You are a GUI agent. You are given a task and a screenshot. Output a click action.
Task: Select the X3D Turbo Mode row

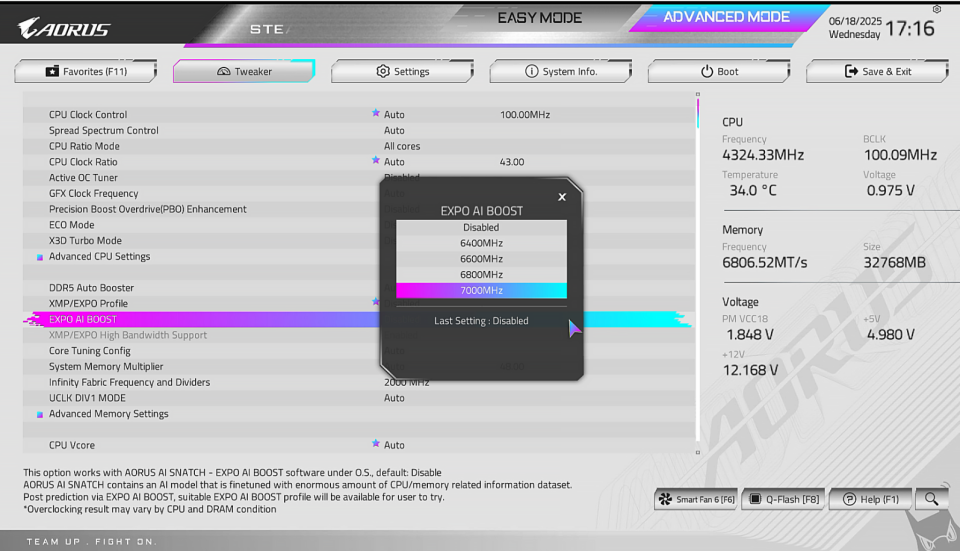click(x=359, y=241)
